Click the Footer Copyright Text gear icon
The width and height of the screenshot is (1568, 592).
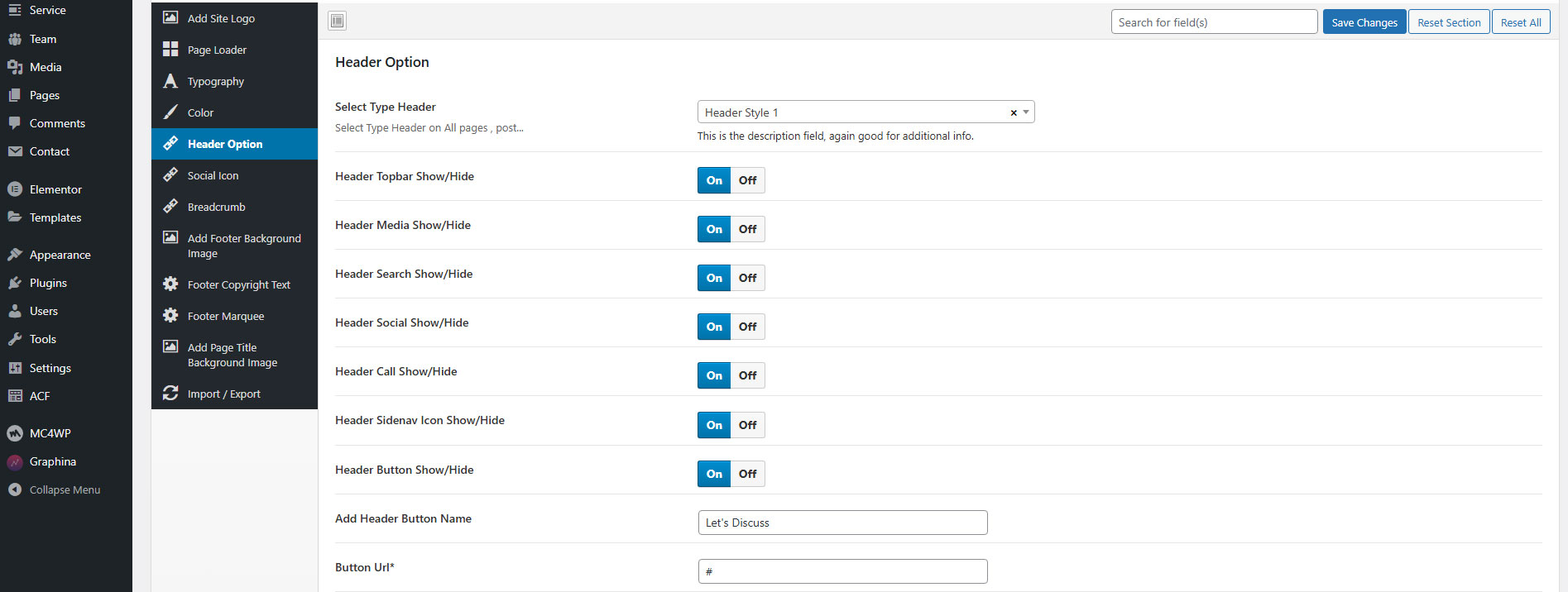tap(170, 284)
